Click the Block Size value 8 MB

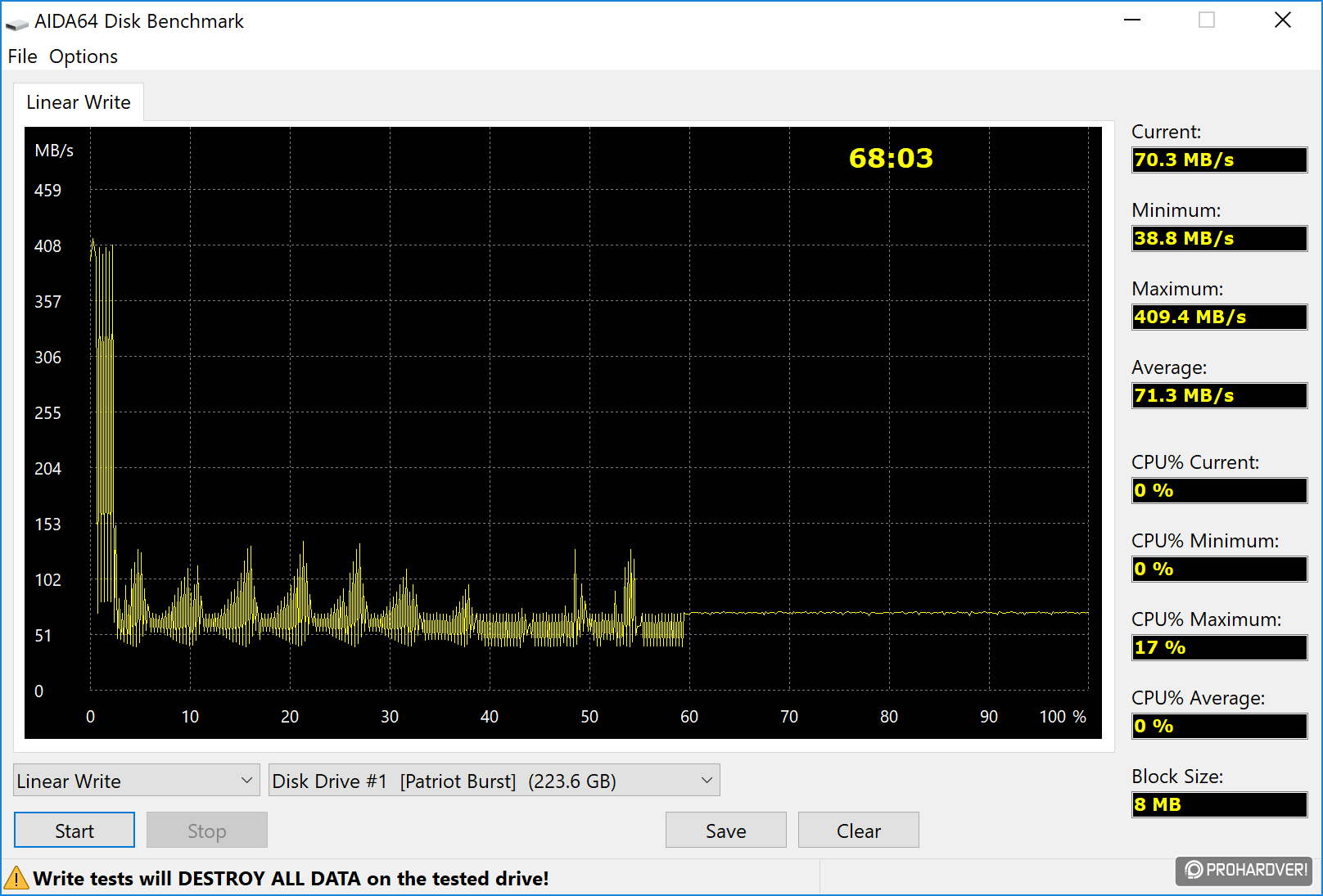point(1219,804)
